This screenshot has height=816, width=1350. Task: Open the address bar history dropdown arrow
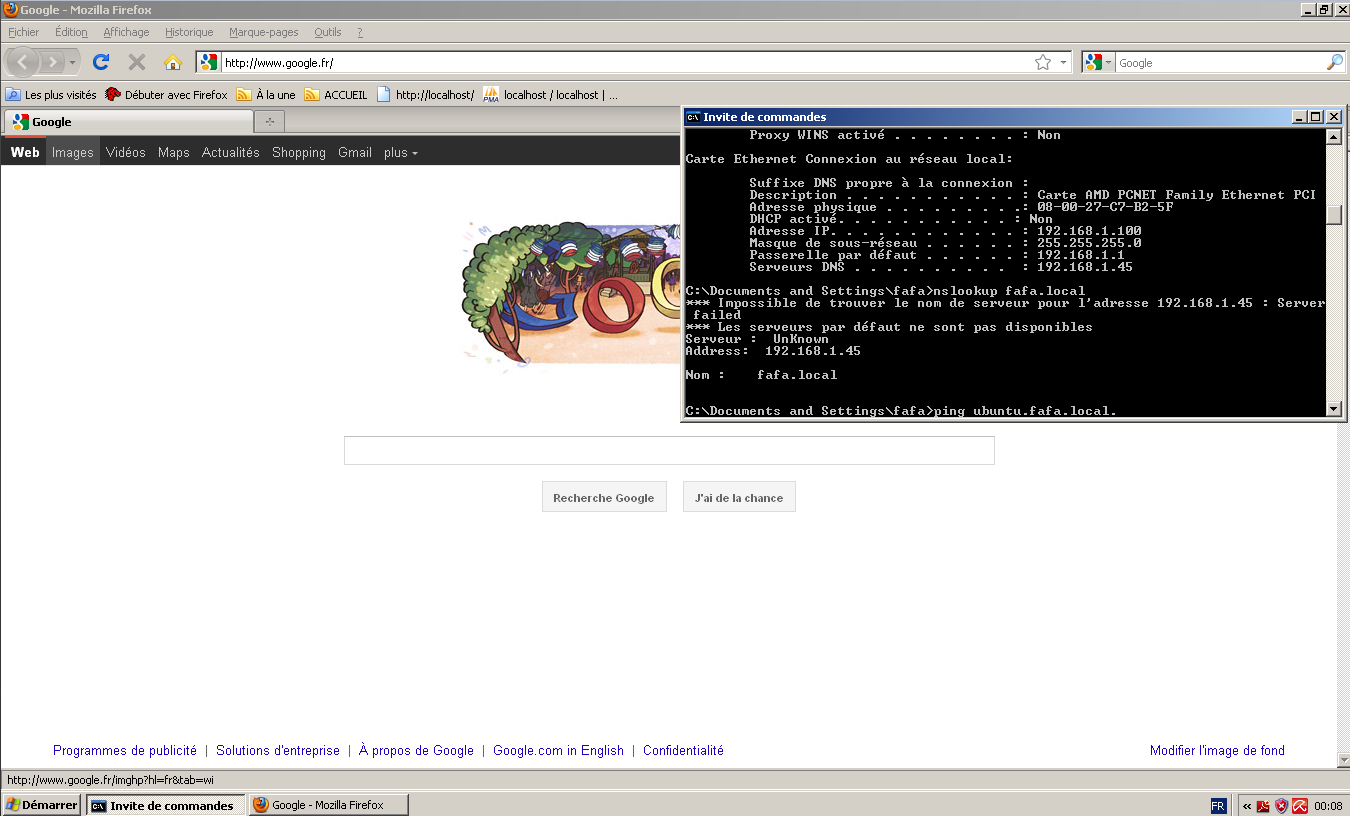coord(1063,62)
